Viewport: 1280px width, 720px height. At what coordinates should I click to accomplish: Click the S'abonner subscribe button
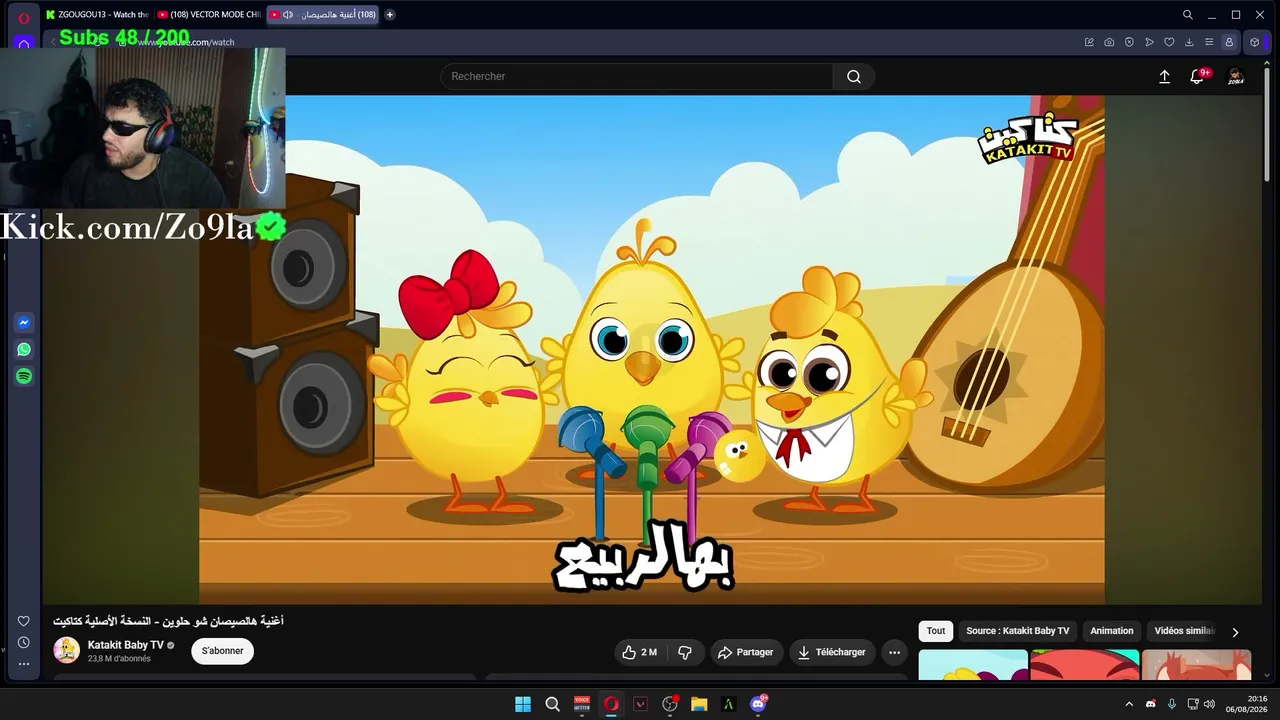point(223,651)
